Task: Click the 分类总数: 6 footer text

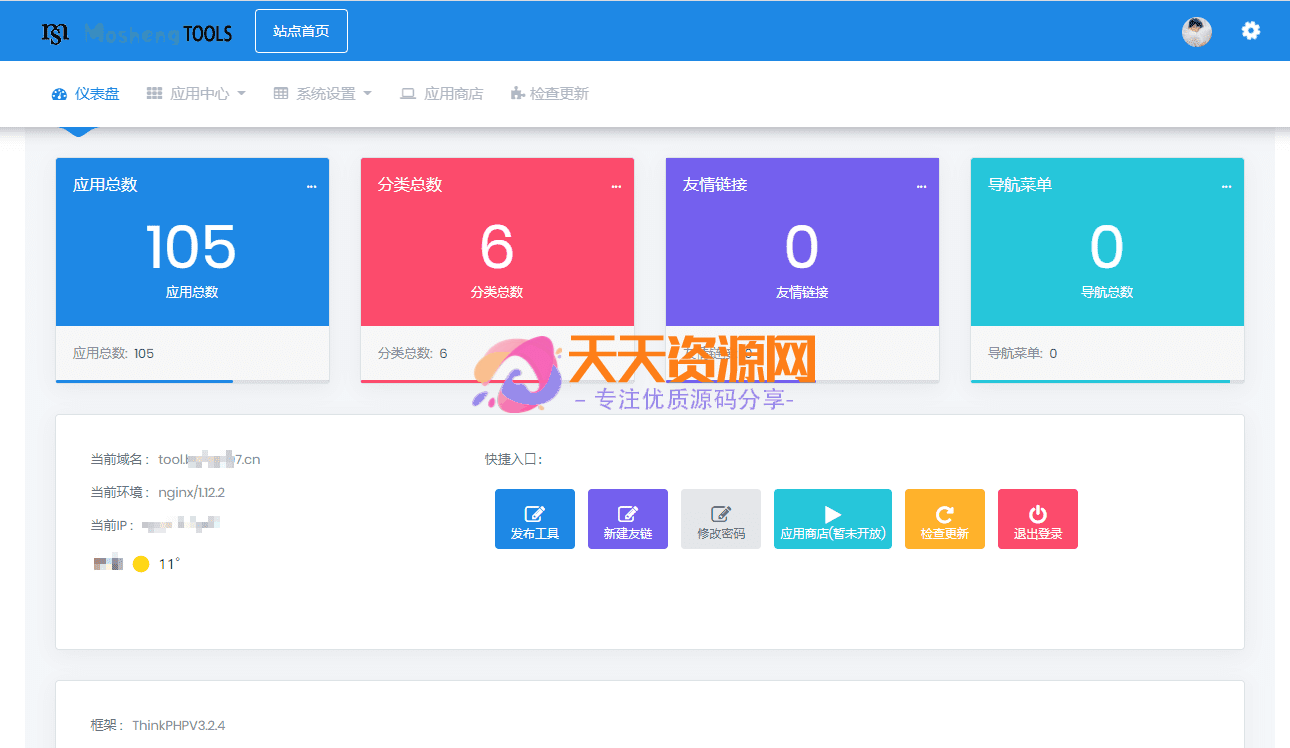Action: pos(413,354)
